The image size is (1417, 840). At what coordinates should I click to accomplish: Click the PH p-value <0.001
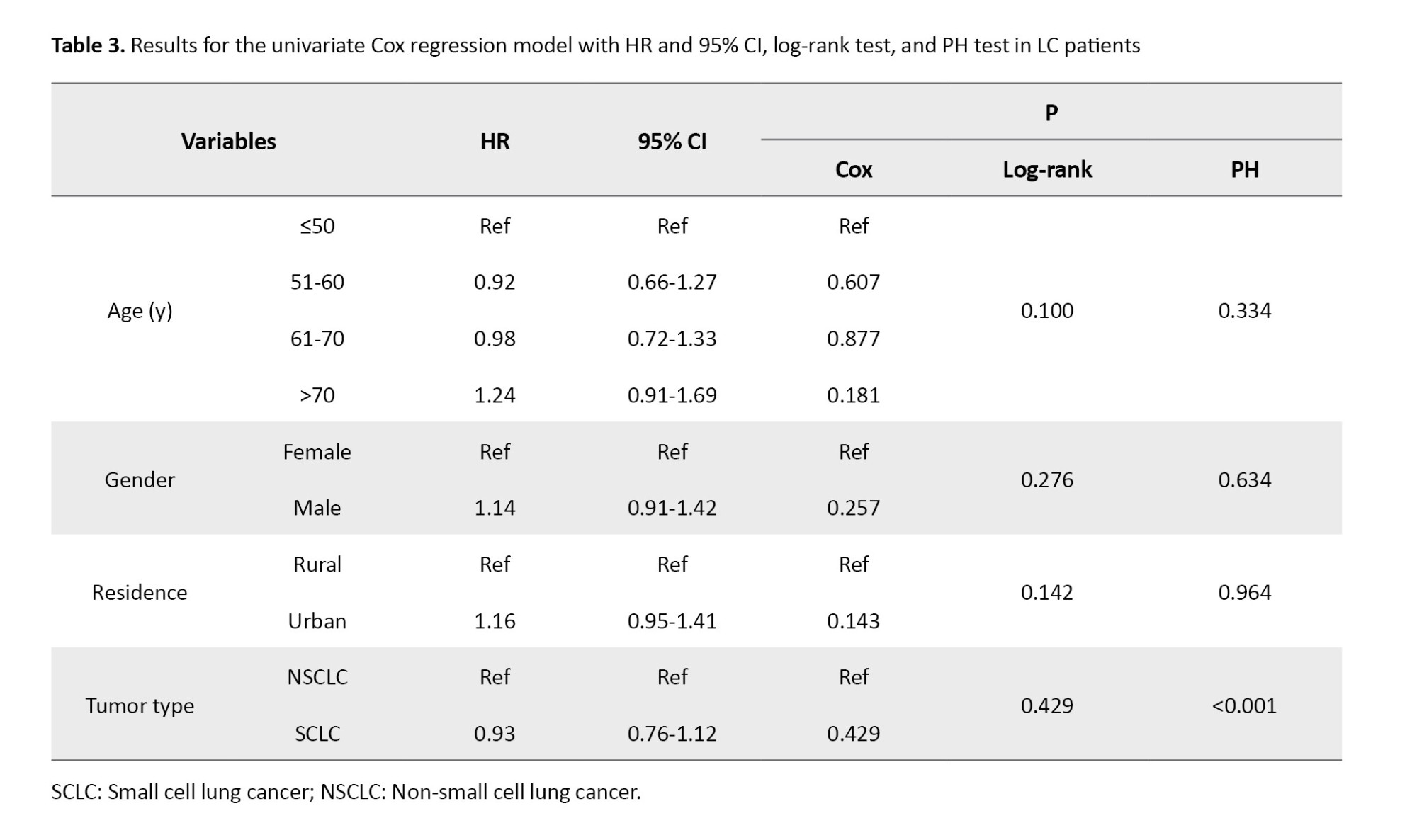point(1244,705)
